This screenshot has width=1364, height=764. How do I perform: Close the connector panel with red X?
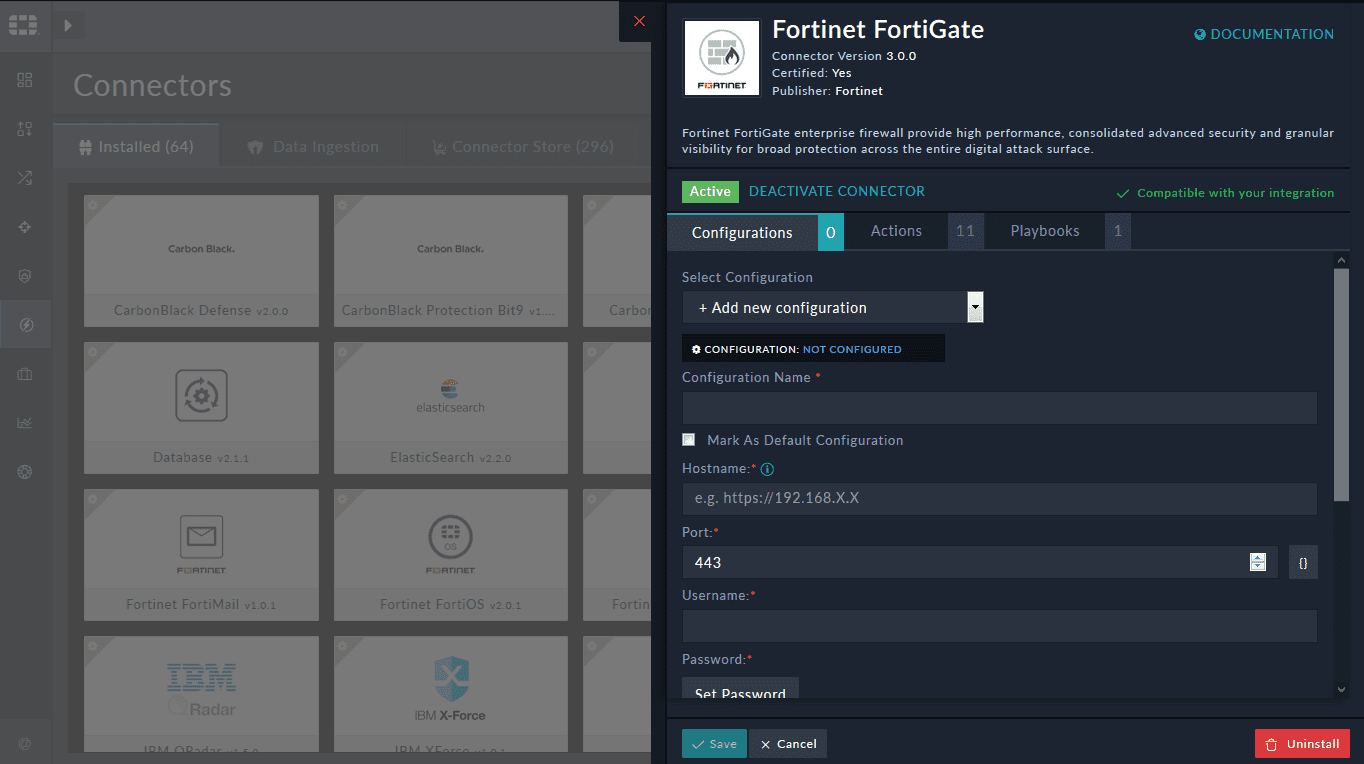tap(640, 21)
